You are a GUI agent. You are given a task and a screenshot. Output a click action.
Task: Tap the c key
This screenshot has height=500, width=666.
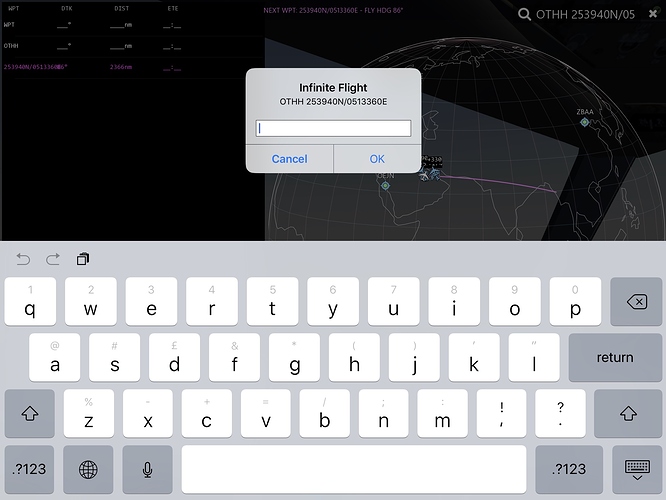207,413
